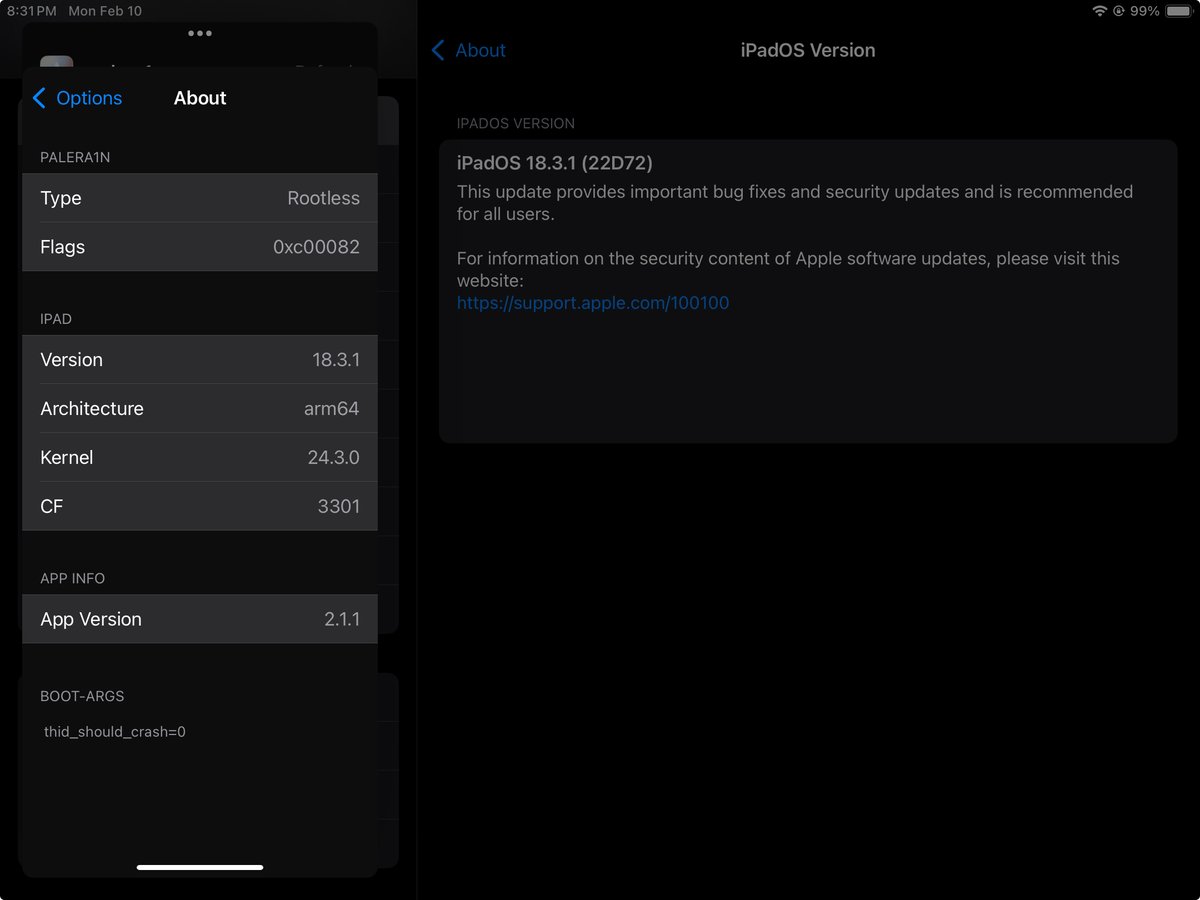Select the Version row showing 18.3.1
The image size is (1200, 900).
[x=200, y=360]
